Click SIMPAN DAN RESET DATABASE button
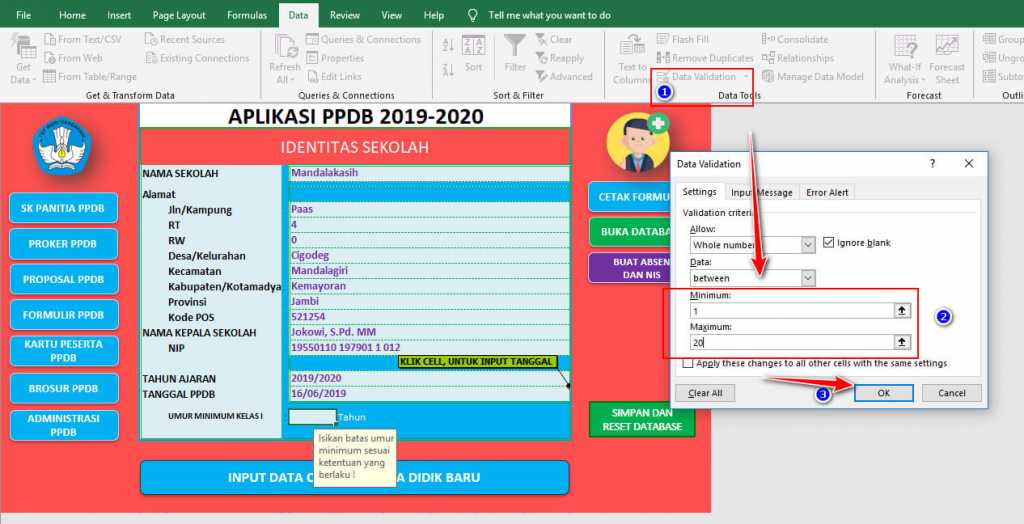 click(642, 419)
